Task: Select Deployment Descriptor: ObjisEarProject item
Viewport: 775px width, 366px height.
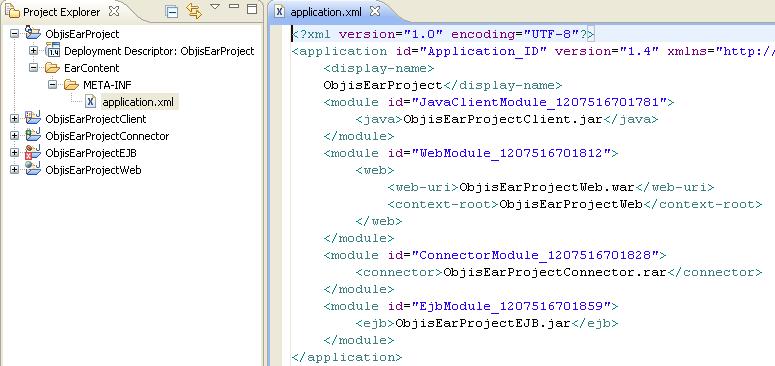Action: 159,51
